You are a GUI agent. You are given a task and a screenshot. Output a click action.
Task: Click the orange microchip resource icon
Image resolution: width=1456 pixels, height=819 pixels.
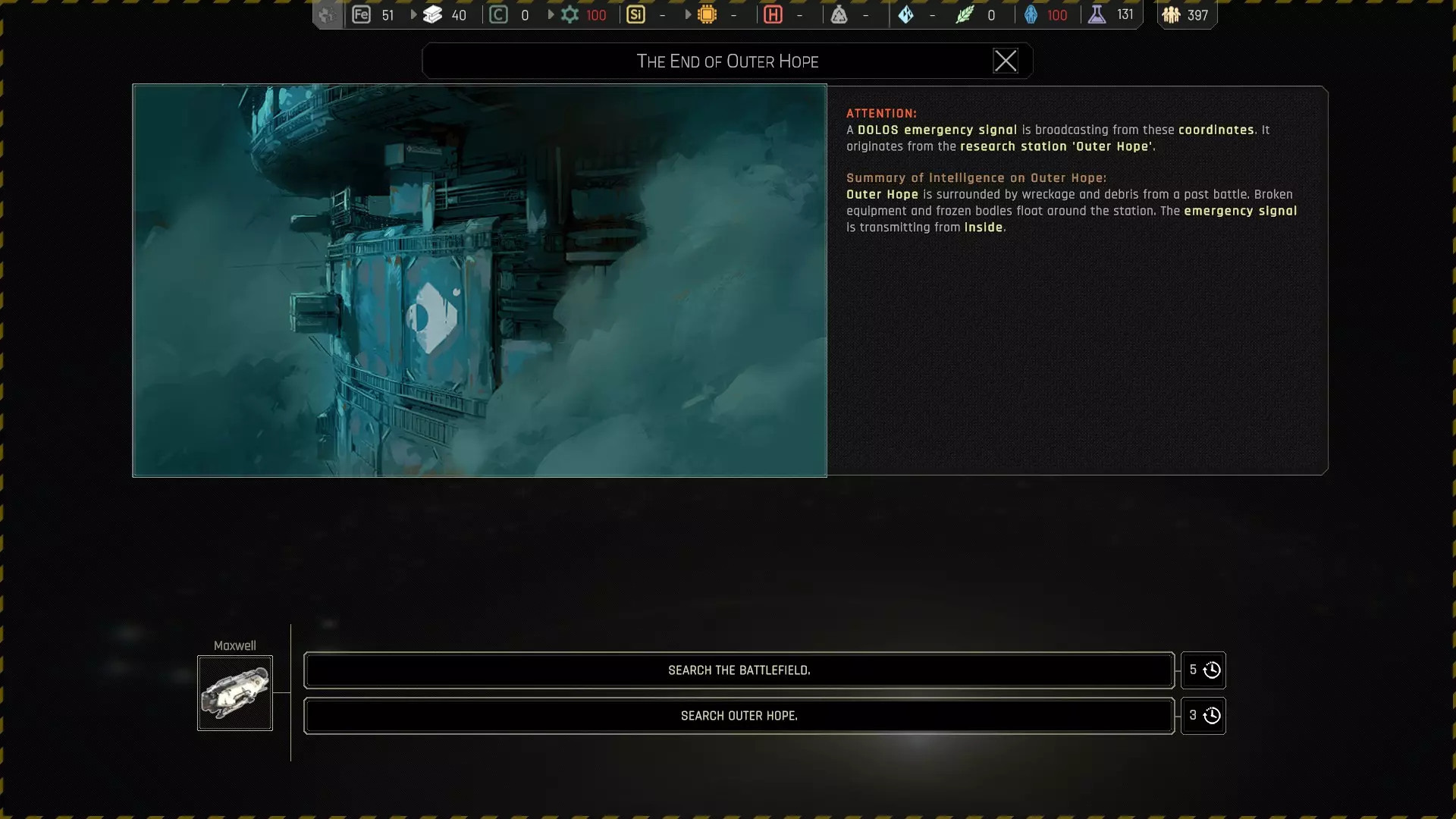pyautogui.click(x=707, y=14)
